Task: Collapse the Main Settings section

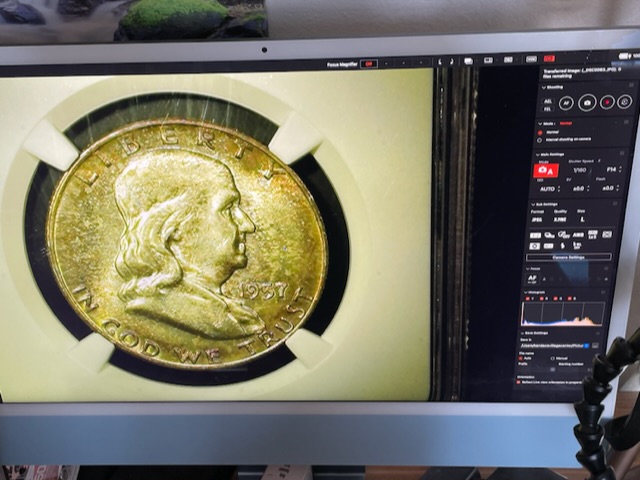Action: pyautogui.click(x=537, y=155)
